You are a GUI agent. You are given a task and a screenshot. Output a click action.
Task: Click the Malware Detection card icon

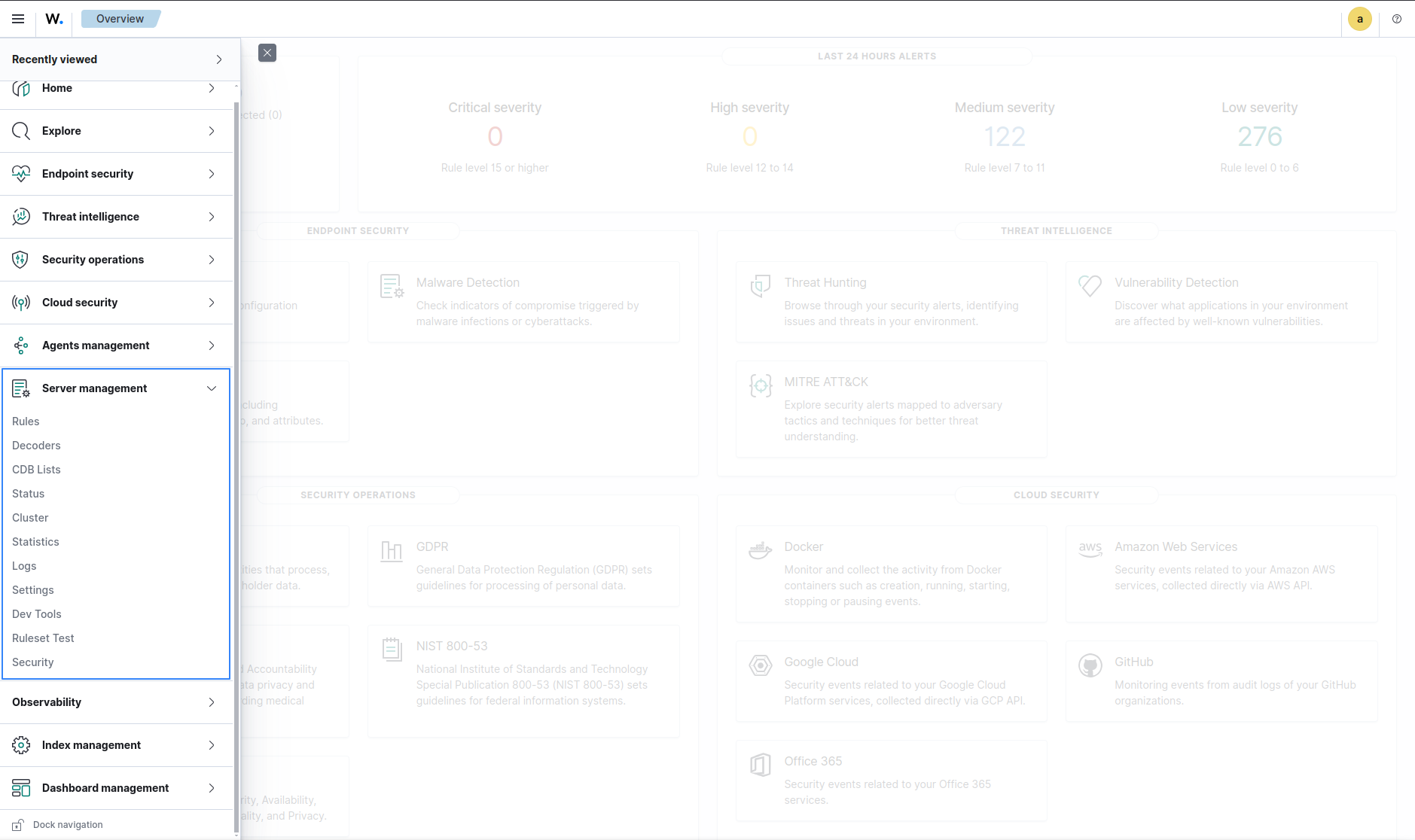pos(392,286)
